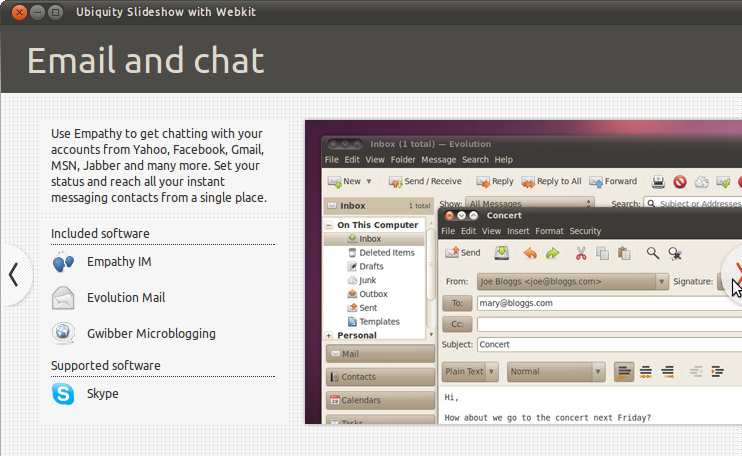Go to the previous slide arrow
The height and width of the screenshot is (456, 742).
coord(14,275)
